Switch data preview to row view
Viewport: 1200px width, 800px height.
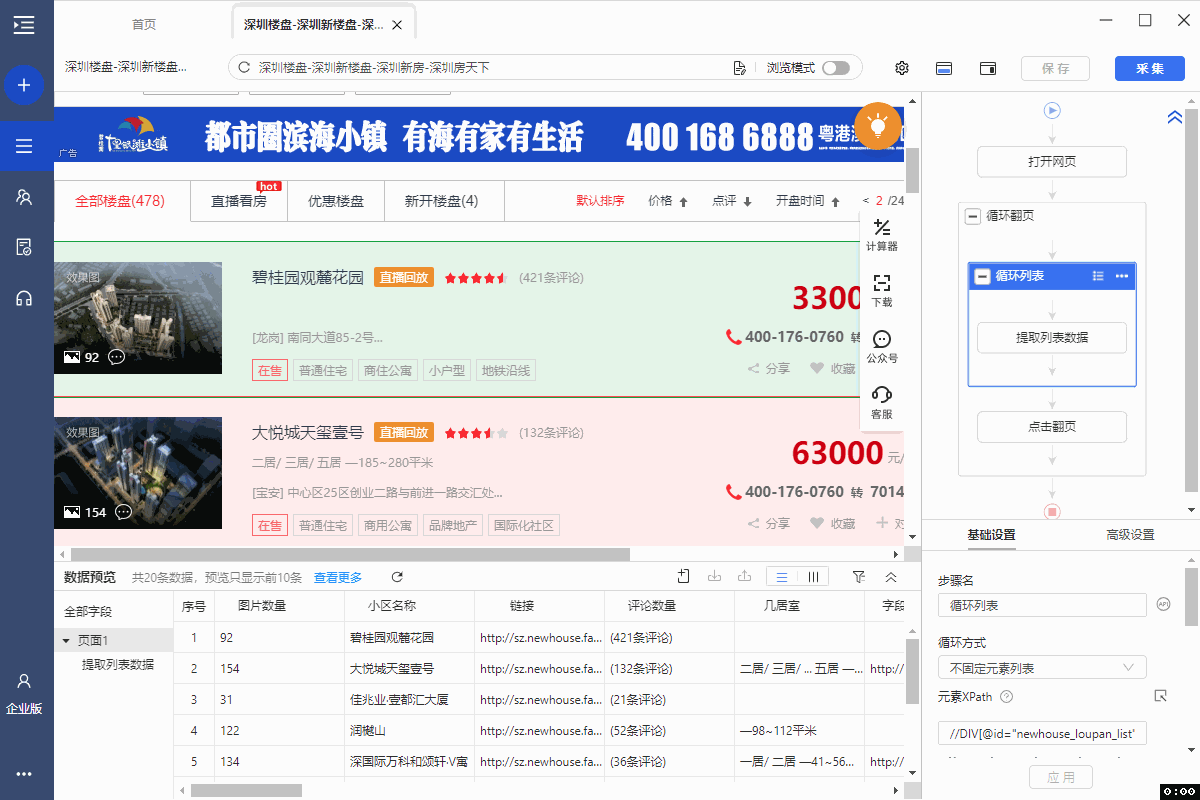[782, 577]
